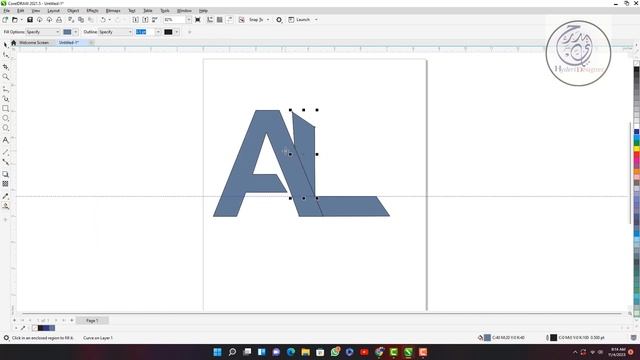This screenshot has height=360, width=640.
Task: Open the Options gear icon
Action: (x=279, y=20)
